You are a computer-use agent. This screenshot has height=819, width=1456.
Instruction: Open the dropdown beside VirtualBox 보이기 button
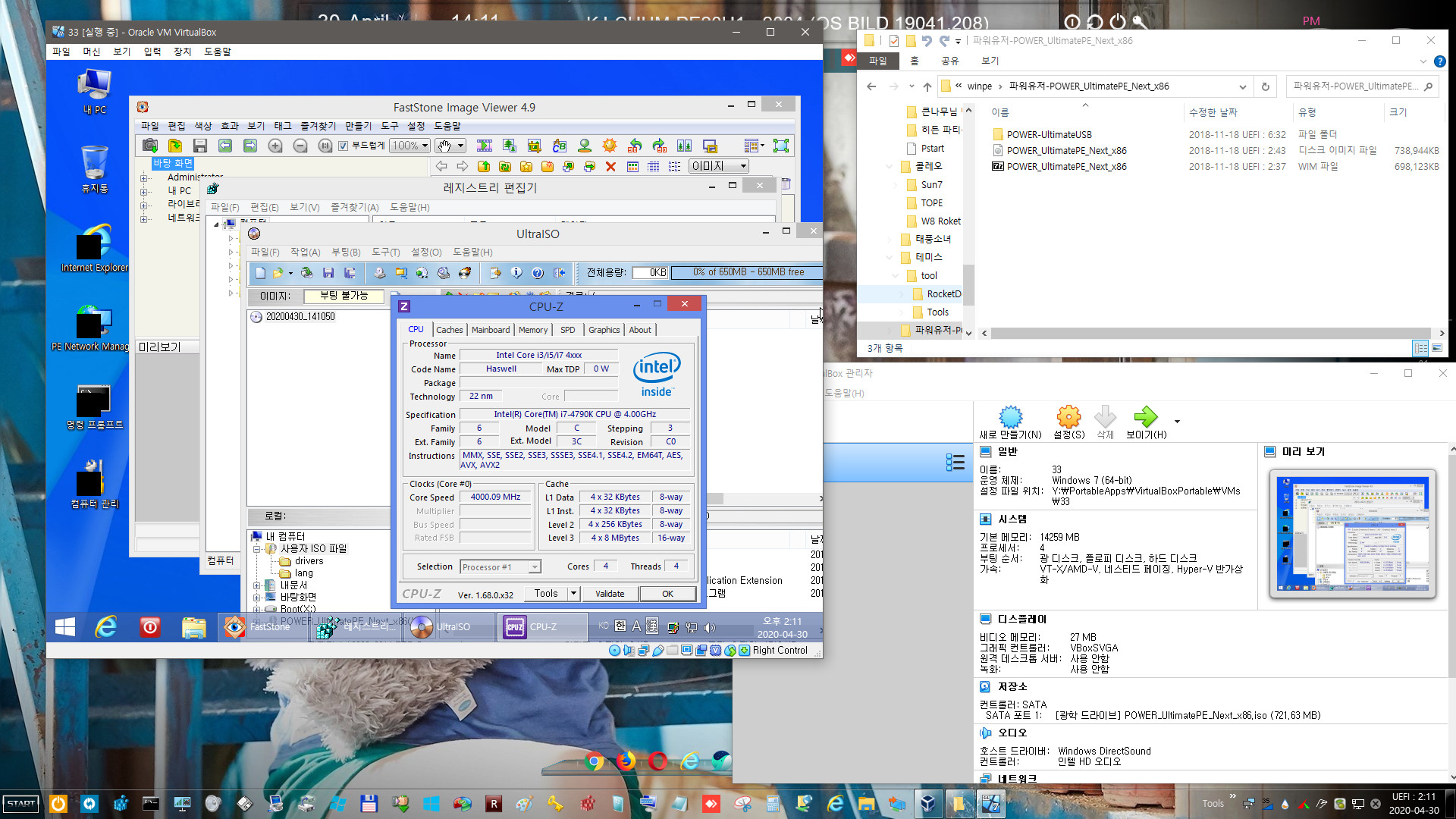pos(1177,422)
